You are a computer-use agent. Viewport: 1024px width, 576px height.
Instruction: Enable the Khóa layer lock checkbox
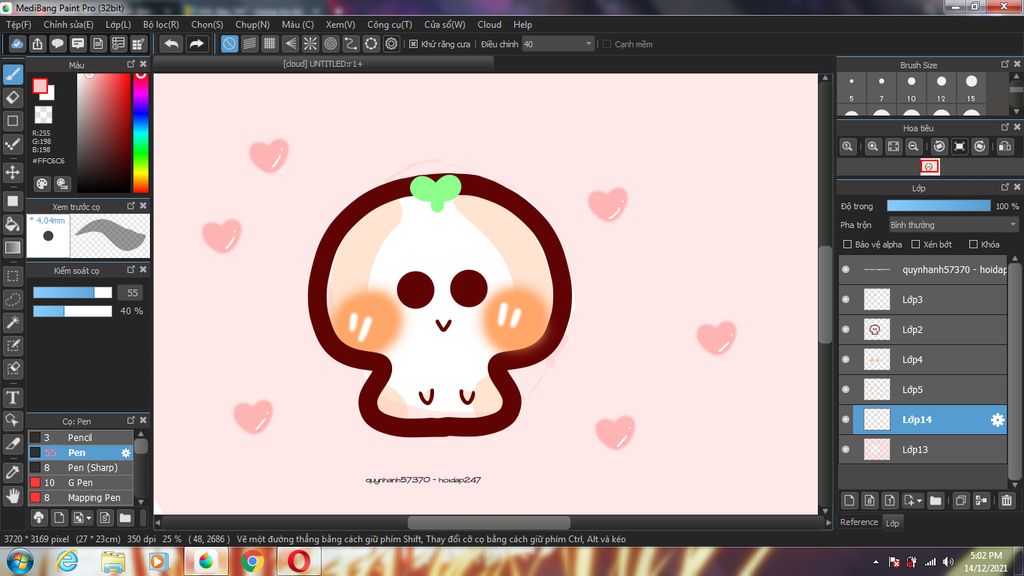[x=973, y=244]
